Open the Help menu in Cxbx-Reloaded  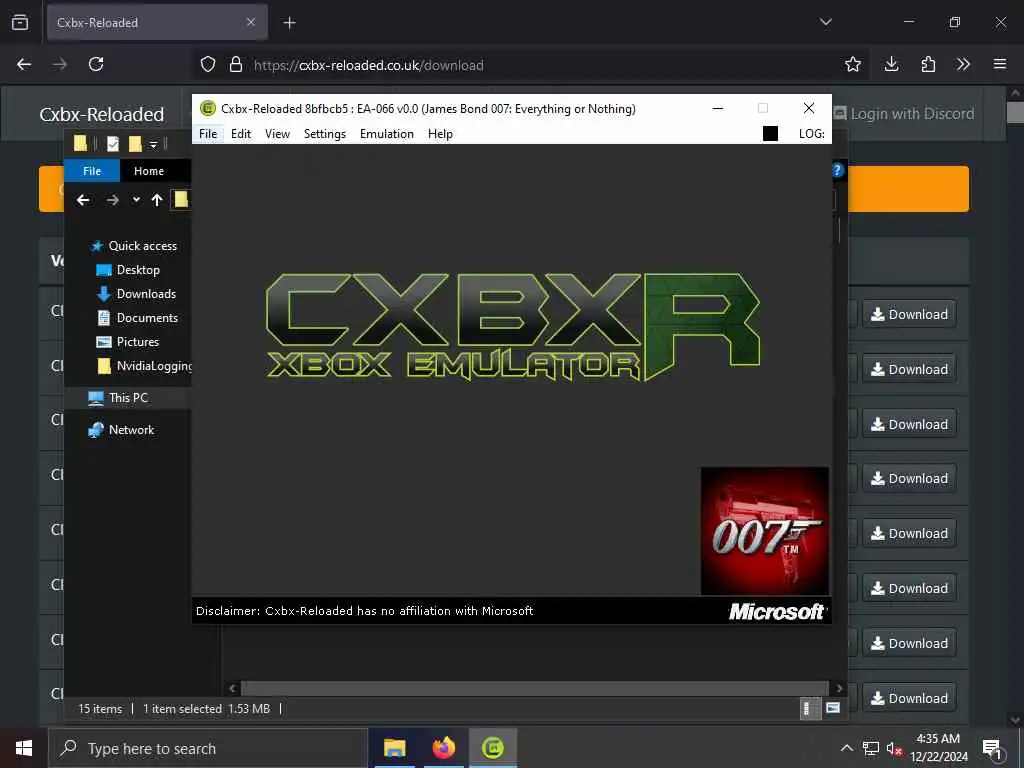440,134
